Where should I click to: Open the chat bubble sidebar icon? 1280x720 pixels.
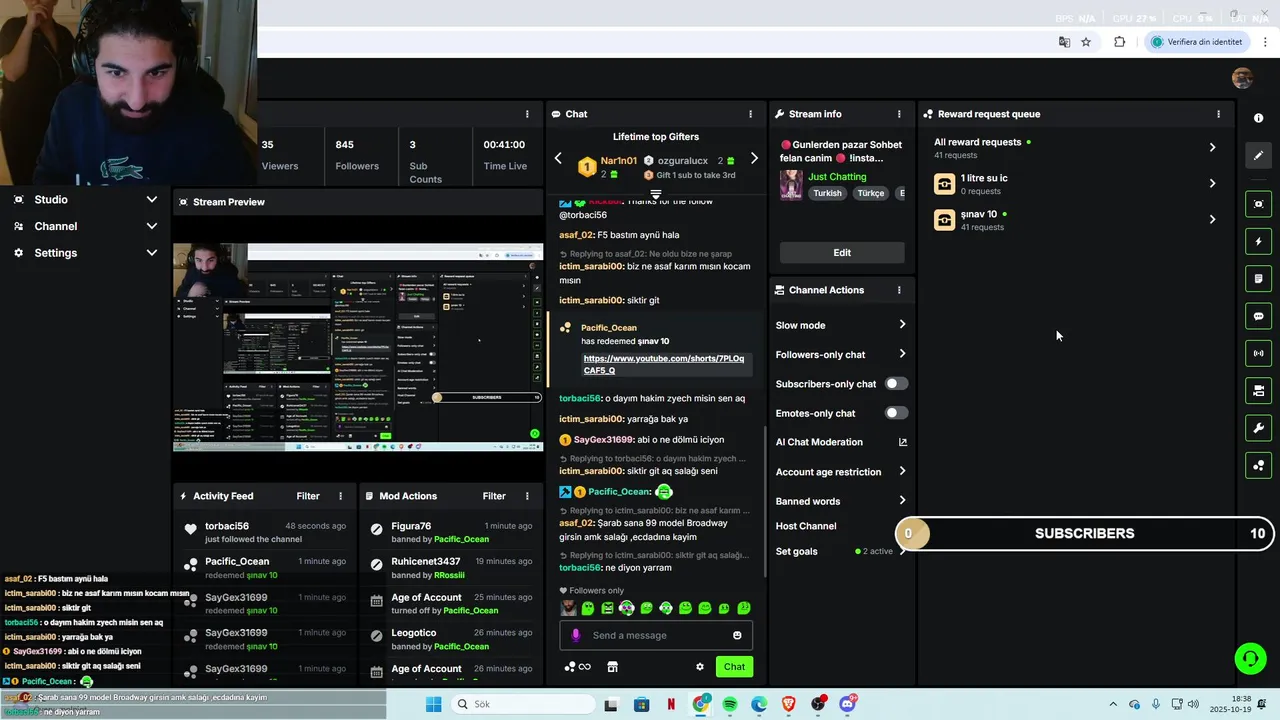click(x=1258, y=316)
